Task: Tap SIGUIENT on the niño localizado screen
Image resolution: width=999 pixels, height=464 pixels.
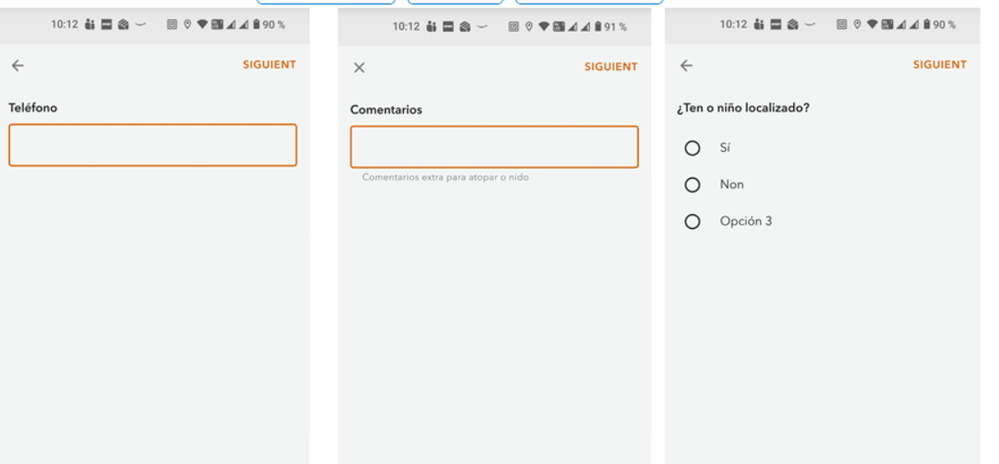Action: pos(940,64)
